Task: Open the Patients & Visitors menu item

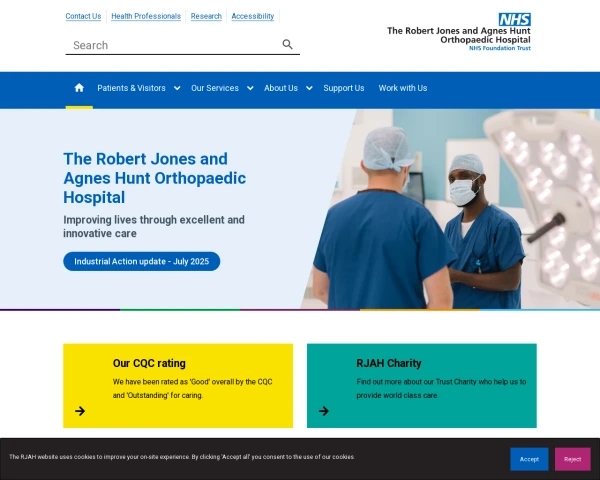Action: point(131,88)
